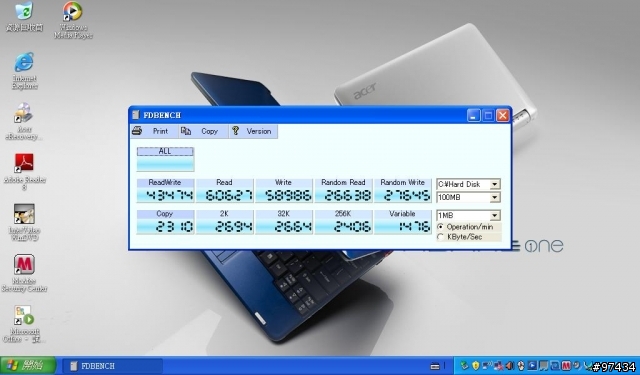Start the Read benchmark

click(x=224, y=190)
